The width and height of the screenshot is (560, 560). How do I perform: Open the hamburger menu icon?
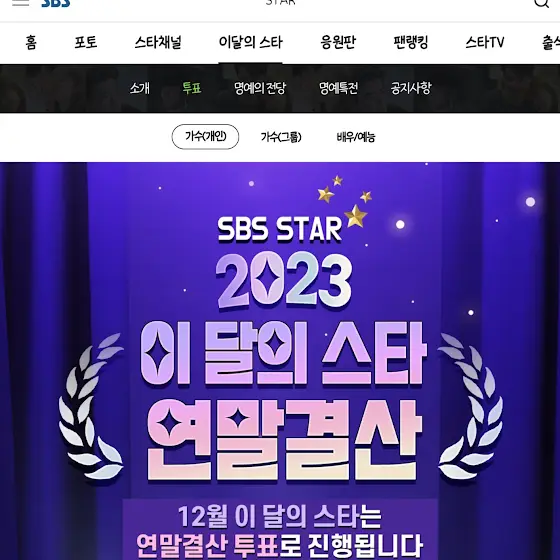[20, 3]
